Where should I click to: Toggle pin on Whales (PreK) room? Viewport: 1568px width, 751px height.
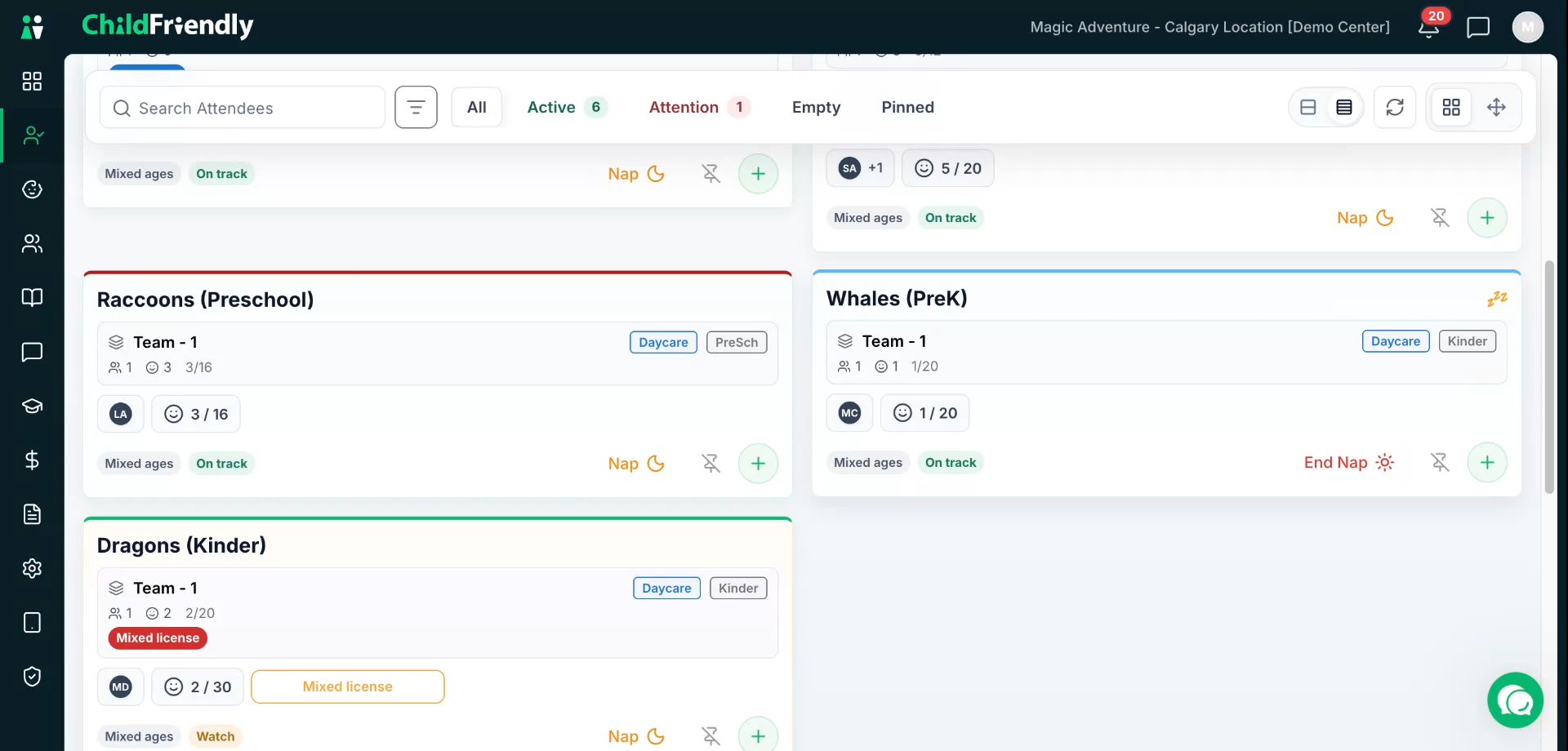1440,463
